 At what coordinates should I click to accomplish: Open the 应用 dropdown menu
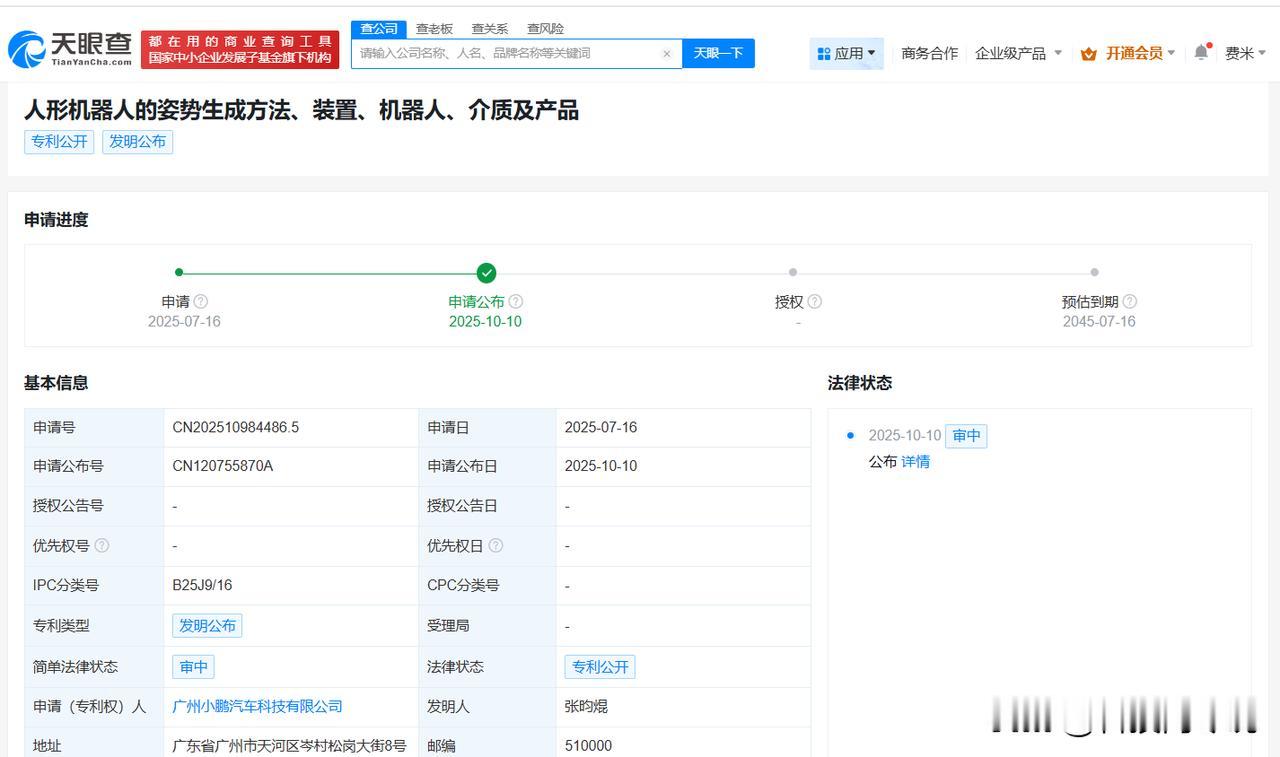pyautogui.click(x=846, y=54)
